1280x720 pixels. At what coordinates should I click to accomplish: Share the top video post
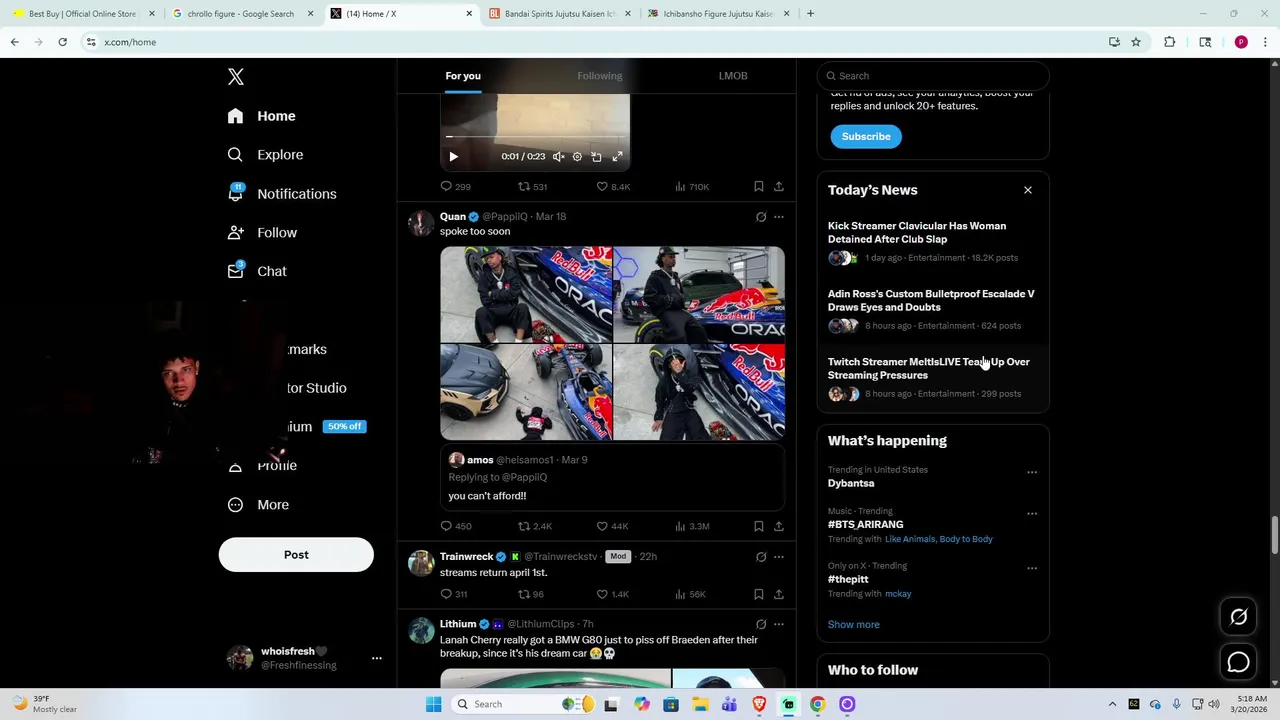779,187
